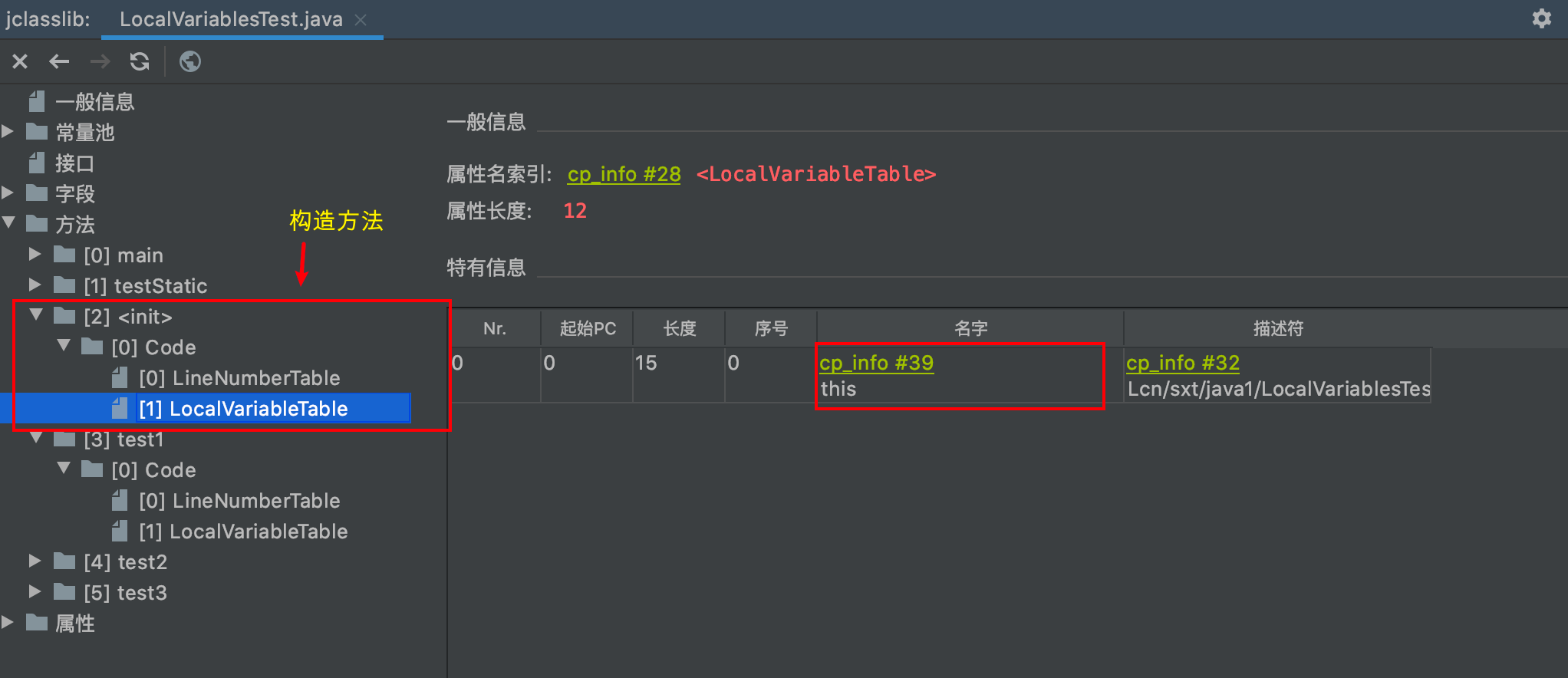Select the [3] test1 tree item
This screenshot has width=1568, height=678.
coord(124,439)
